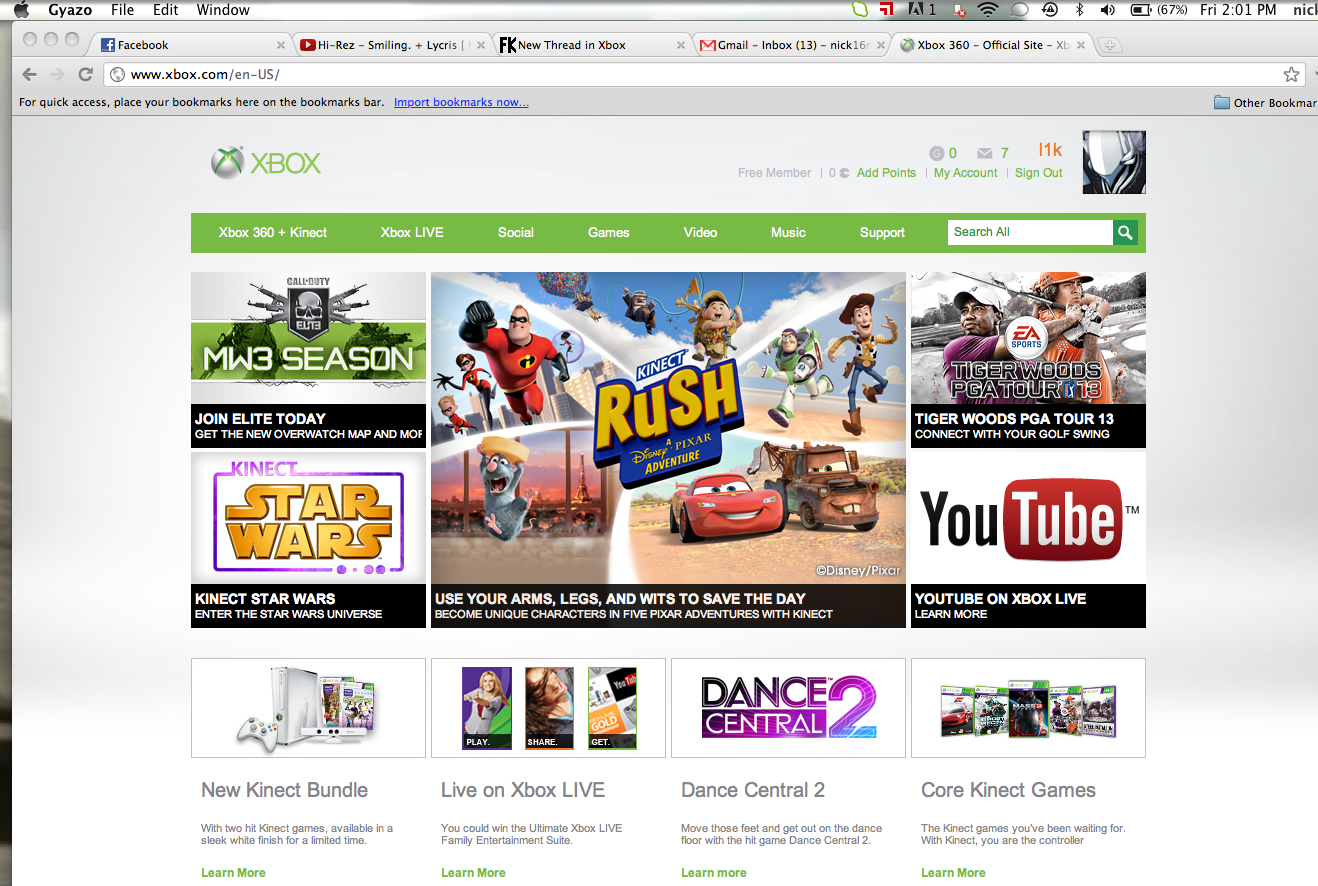
Task: Open the Social nav menu
Action: pos(516,233)
